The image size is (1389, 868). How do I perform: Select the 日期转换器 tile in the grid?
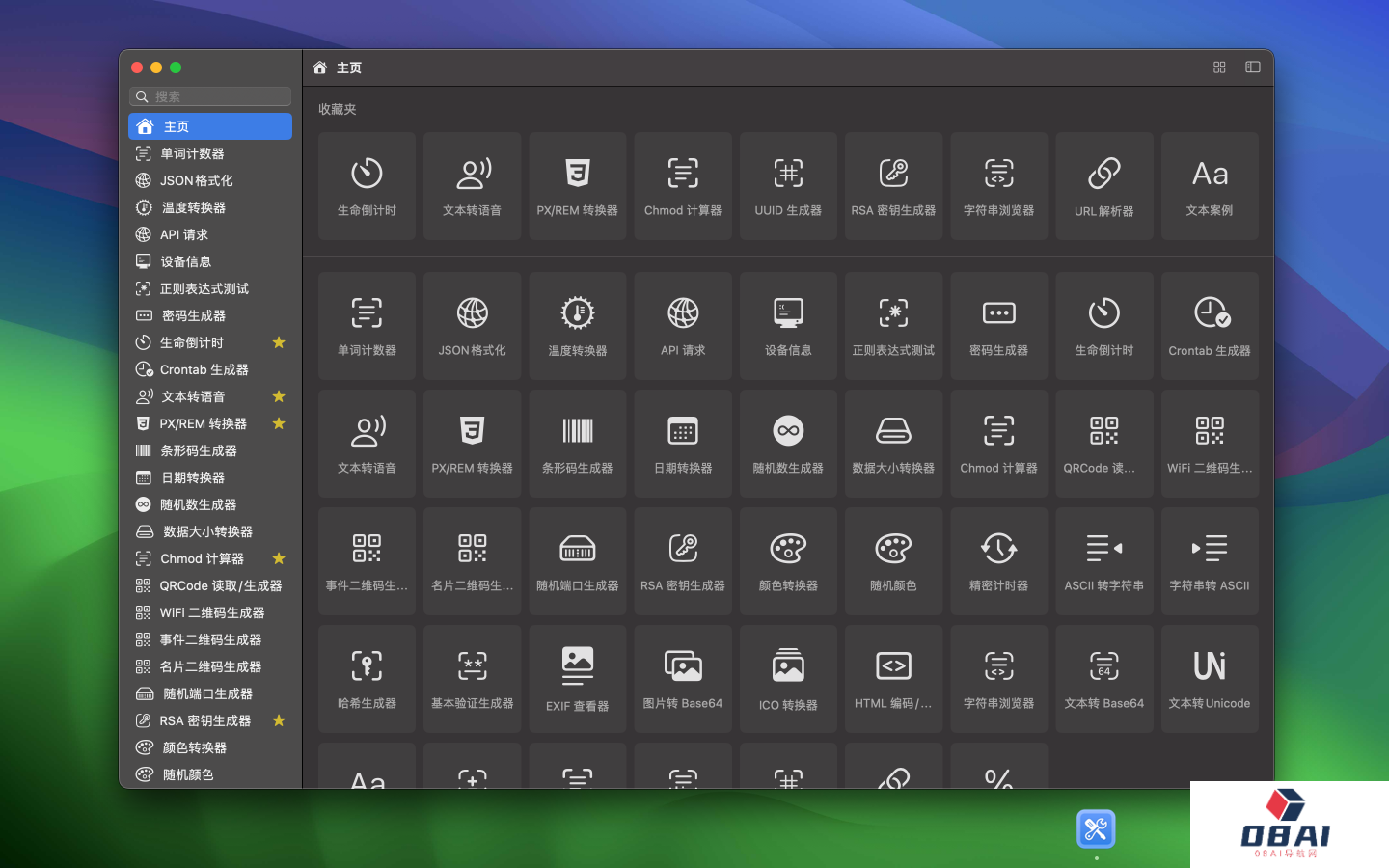[x=683, y=444]
